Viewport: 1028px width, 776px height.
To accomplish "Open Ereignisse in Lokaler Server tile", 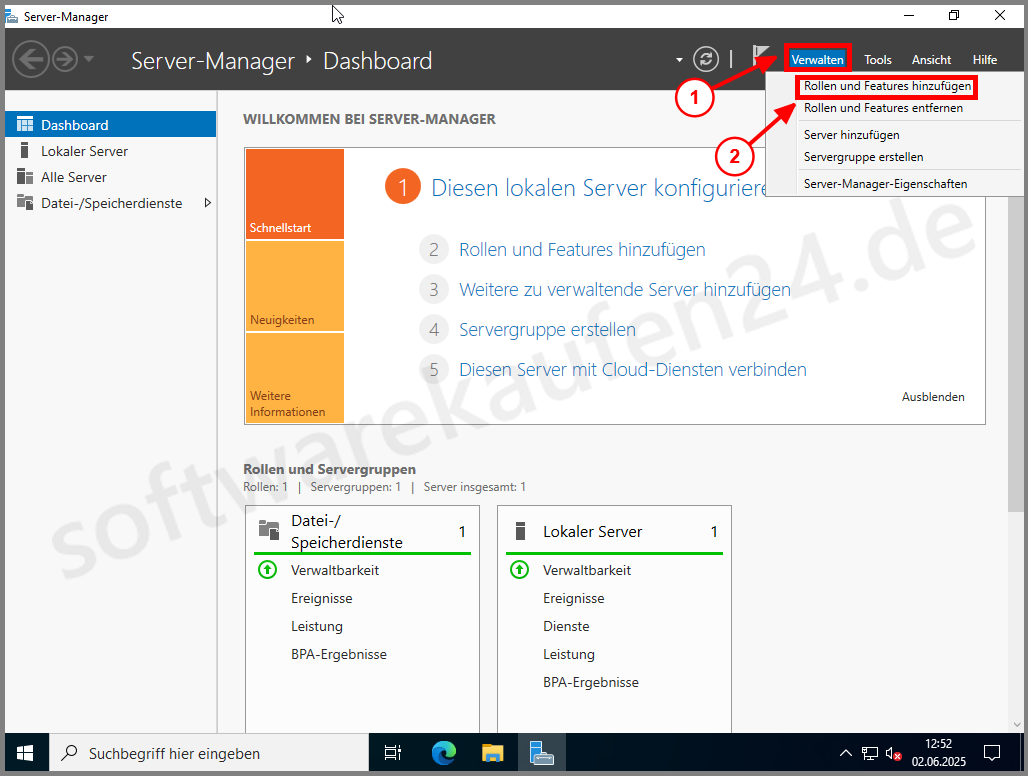I will [x=574, y=598].
